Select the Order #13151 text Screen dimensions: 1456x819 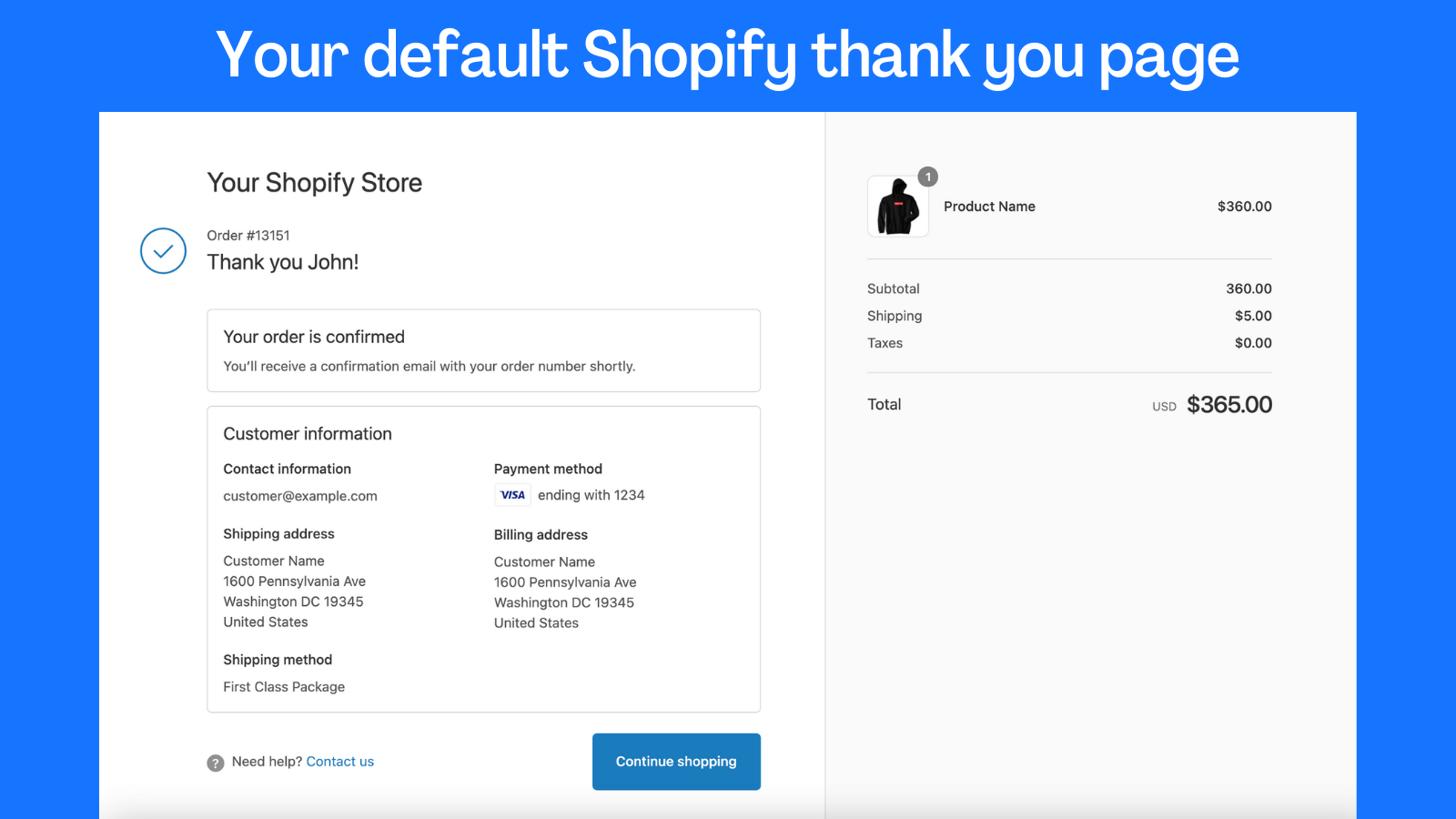pos(248,236)
